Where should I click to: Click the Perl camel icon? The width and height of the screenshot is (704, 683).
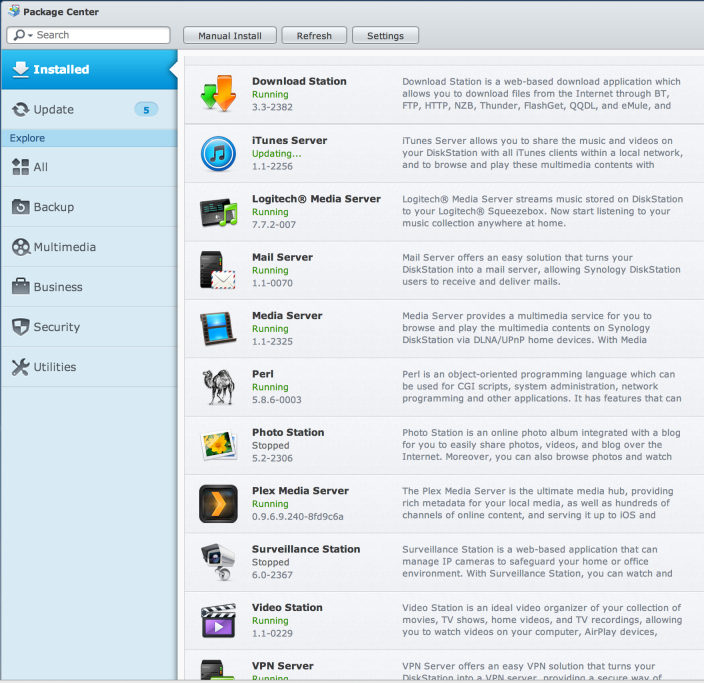tap(219, 387)
